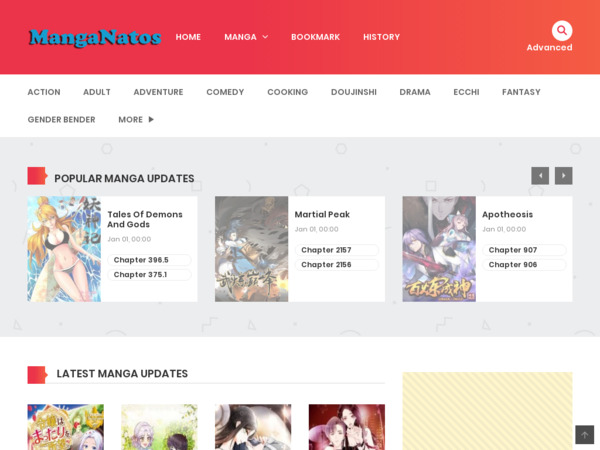The image size is (600, 450).
Task: Select the COOKING genre
Action: (287, 92)
